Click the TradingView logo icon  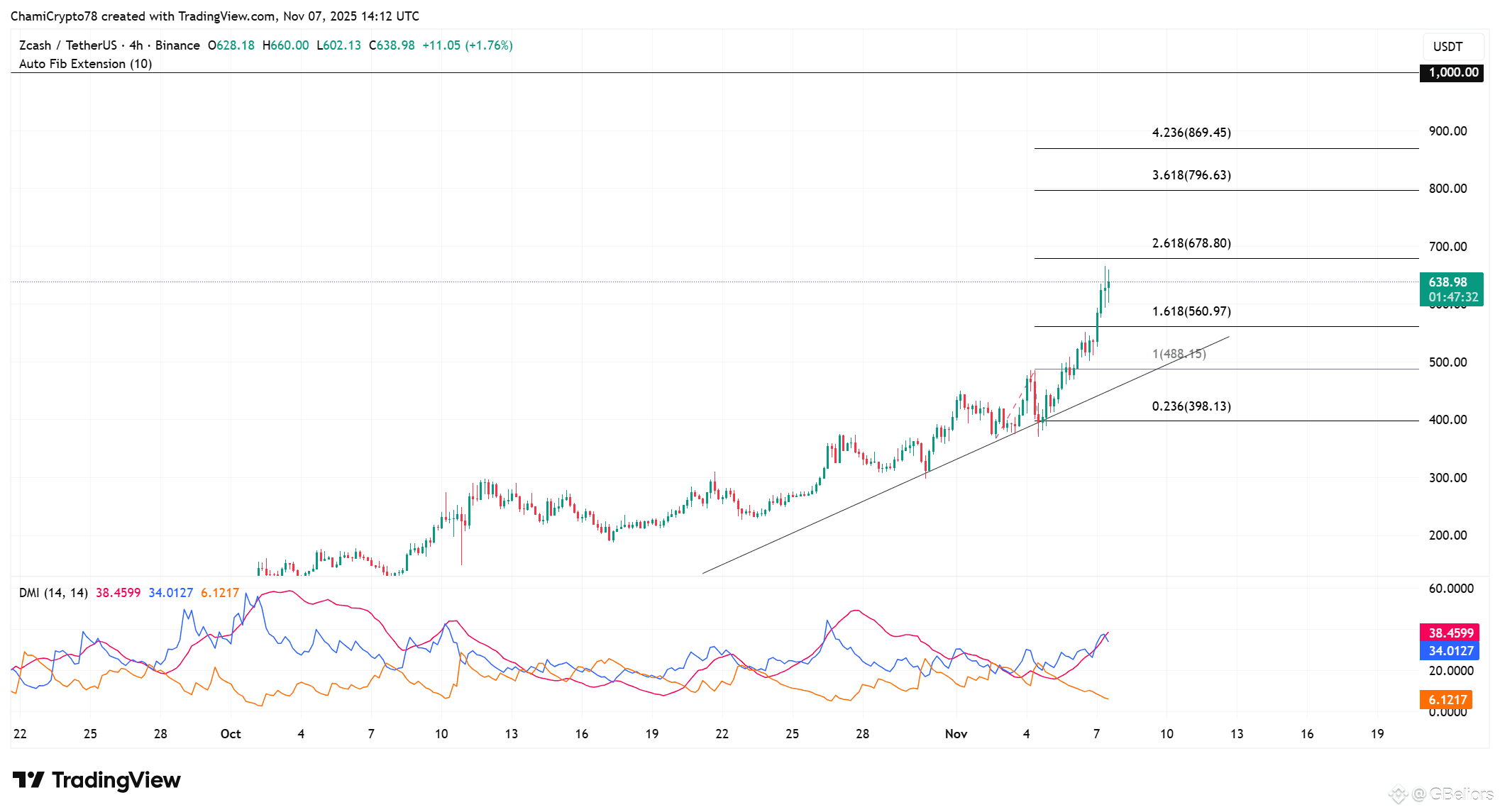point(28,780)
